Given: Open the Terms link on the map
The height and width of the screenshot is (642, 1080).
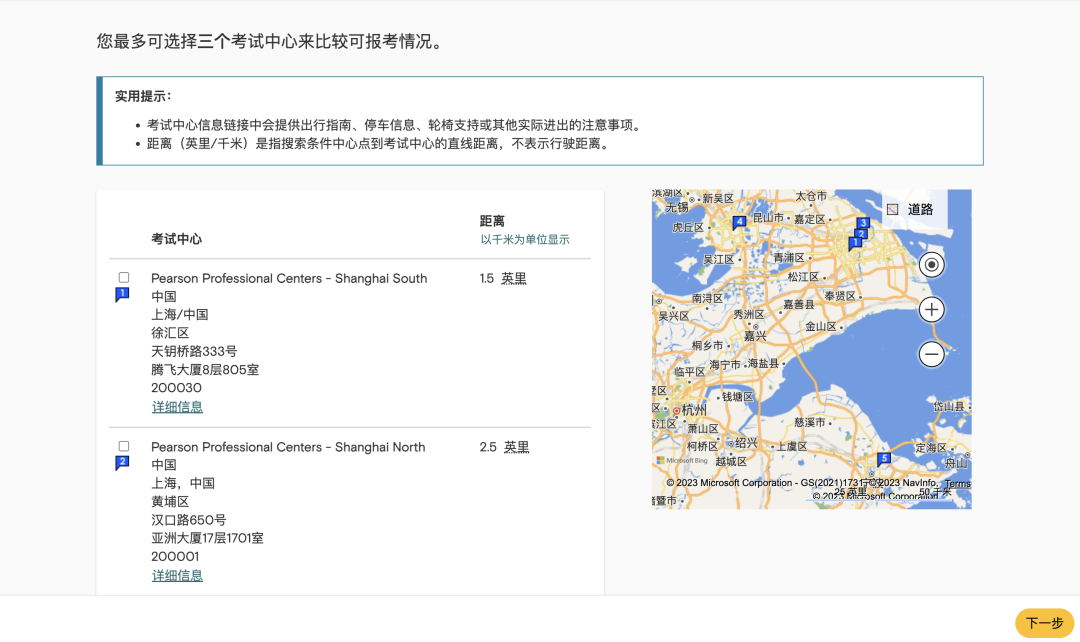Looking at the screenshot, I should 957,483.
